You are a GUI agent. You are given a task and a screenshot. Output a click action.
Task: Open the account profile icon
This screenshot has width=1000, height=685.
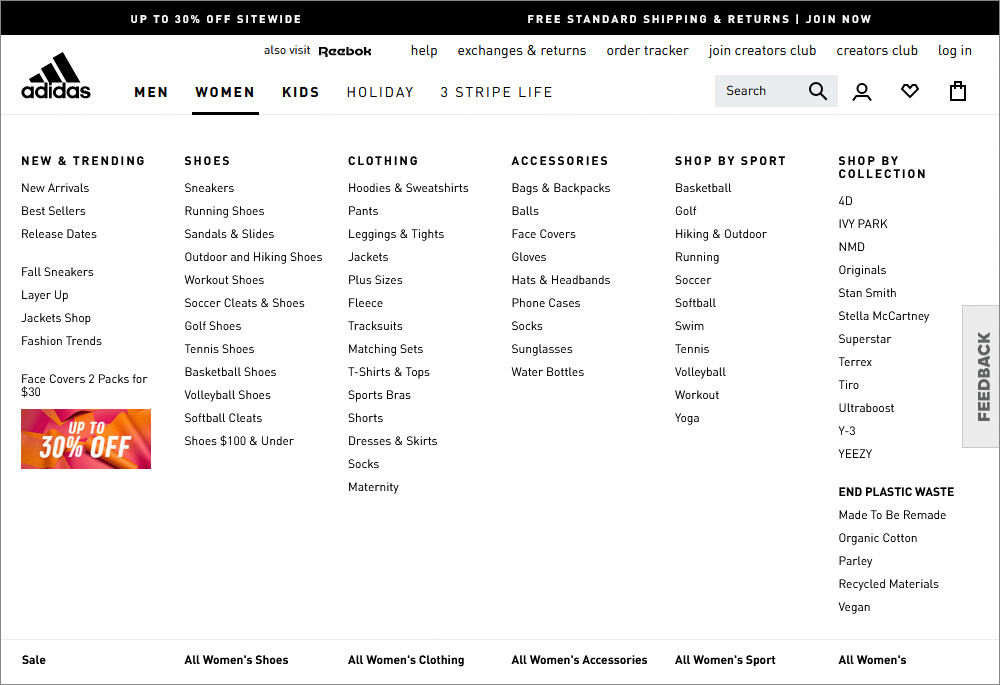(x=862, y=92)
